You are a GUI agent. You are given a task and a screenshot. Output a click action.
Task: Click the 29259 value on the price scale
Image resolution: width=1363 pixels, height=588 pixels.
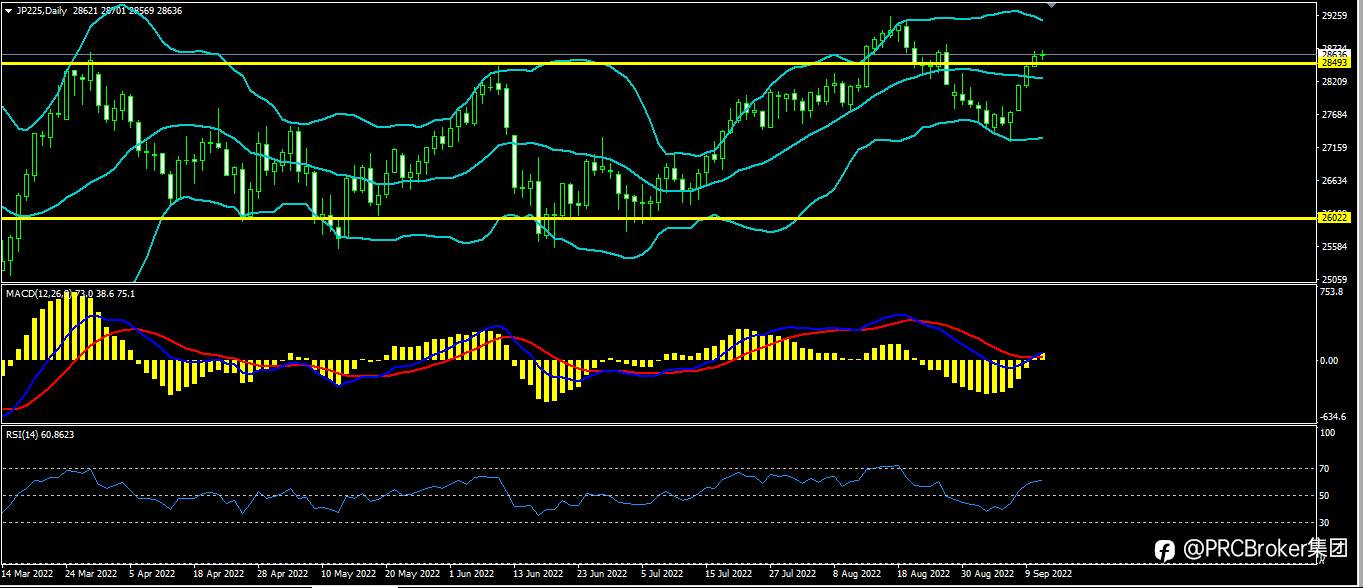click(1335, 16)
